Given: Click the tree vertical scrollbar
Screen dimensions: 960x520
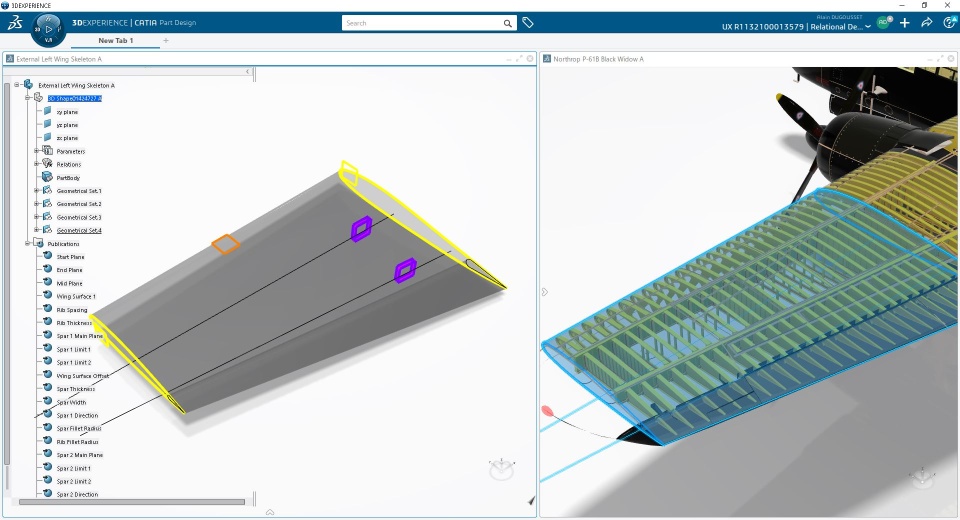Looking at the screenshot, I should (7, 273).
